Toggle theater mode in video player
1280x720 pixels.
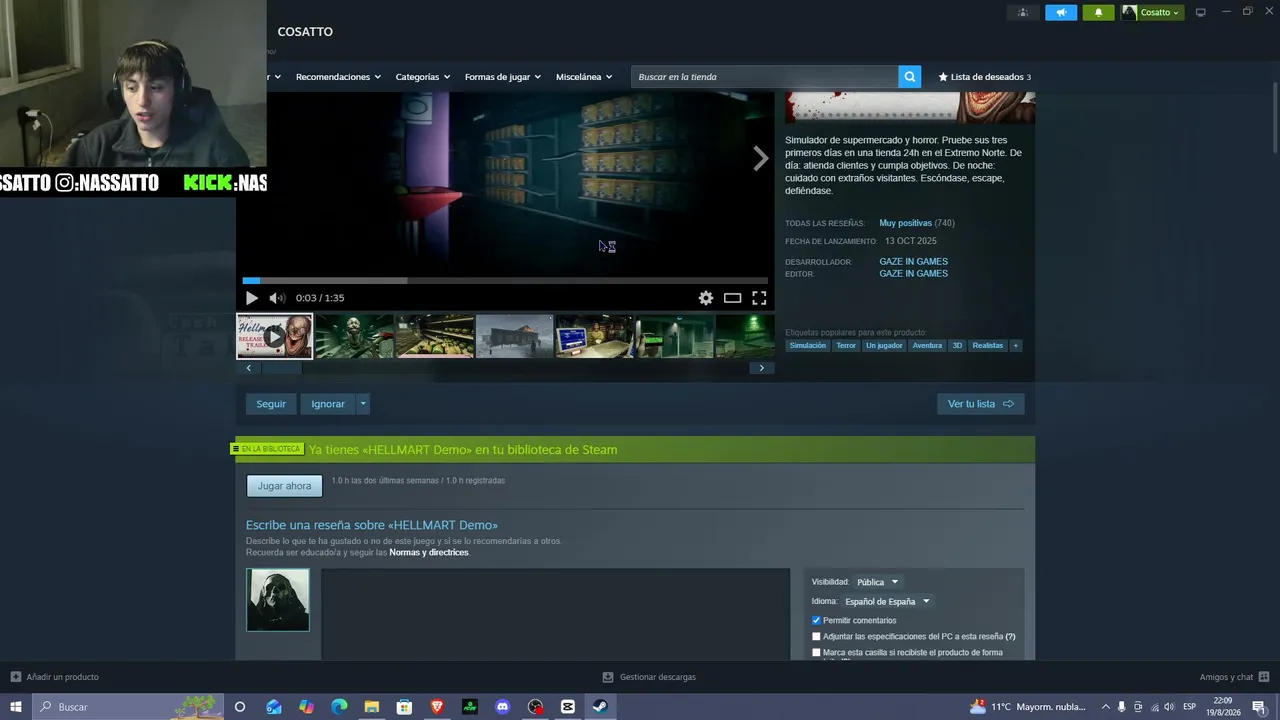[733, 298]
